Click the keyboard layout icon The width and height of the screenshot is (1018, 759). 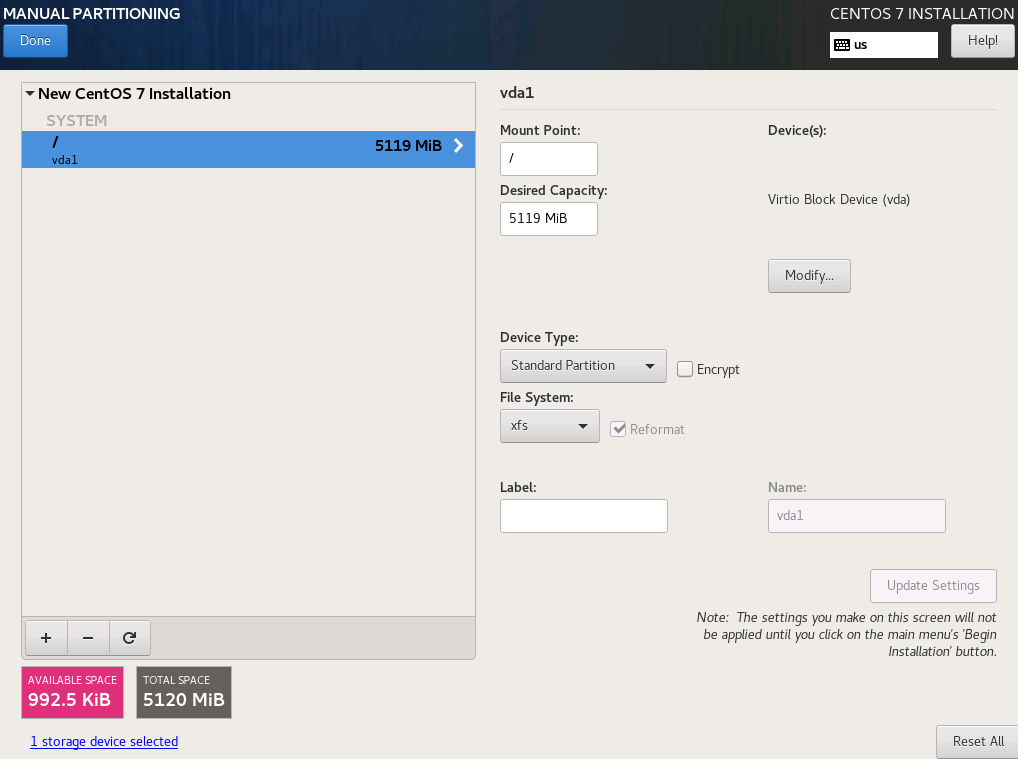click(842, 45)
